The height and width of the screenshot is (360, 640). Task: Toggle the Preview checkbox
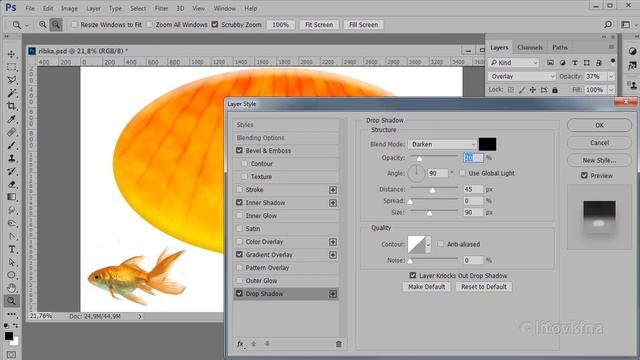(584, 176)
